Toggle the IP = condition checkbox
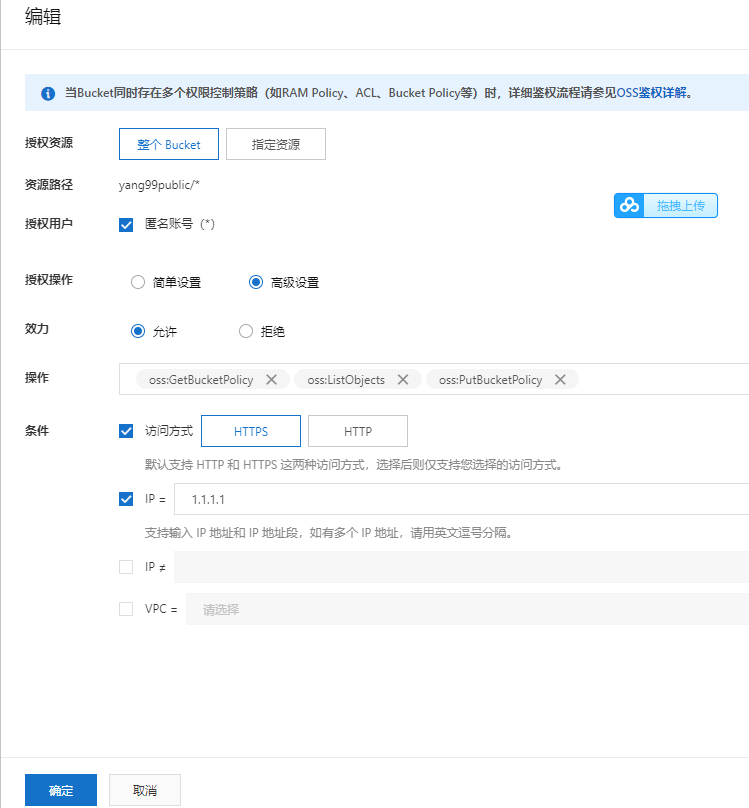Screen dimensions: 749x808 click(x=126, y=499)
